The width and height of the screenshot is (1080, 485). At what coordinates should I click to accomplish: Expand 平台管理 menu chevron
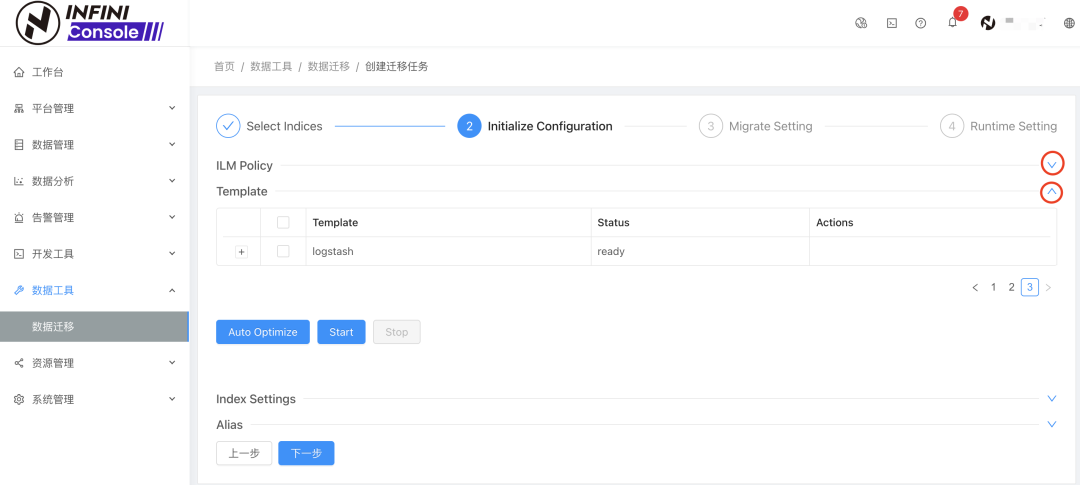click(x=172, y=108)
